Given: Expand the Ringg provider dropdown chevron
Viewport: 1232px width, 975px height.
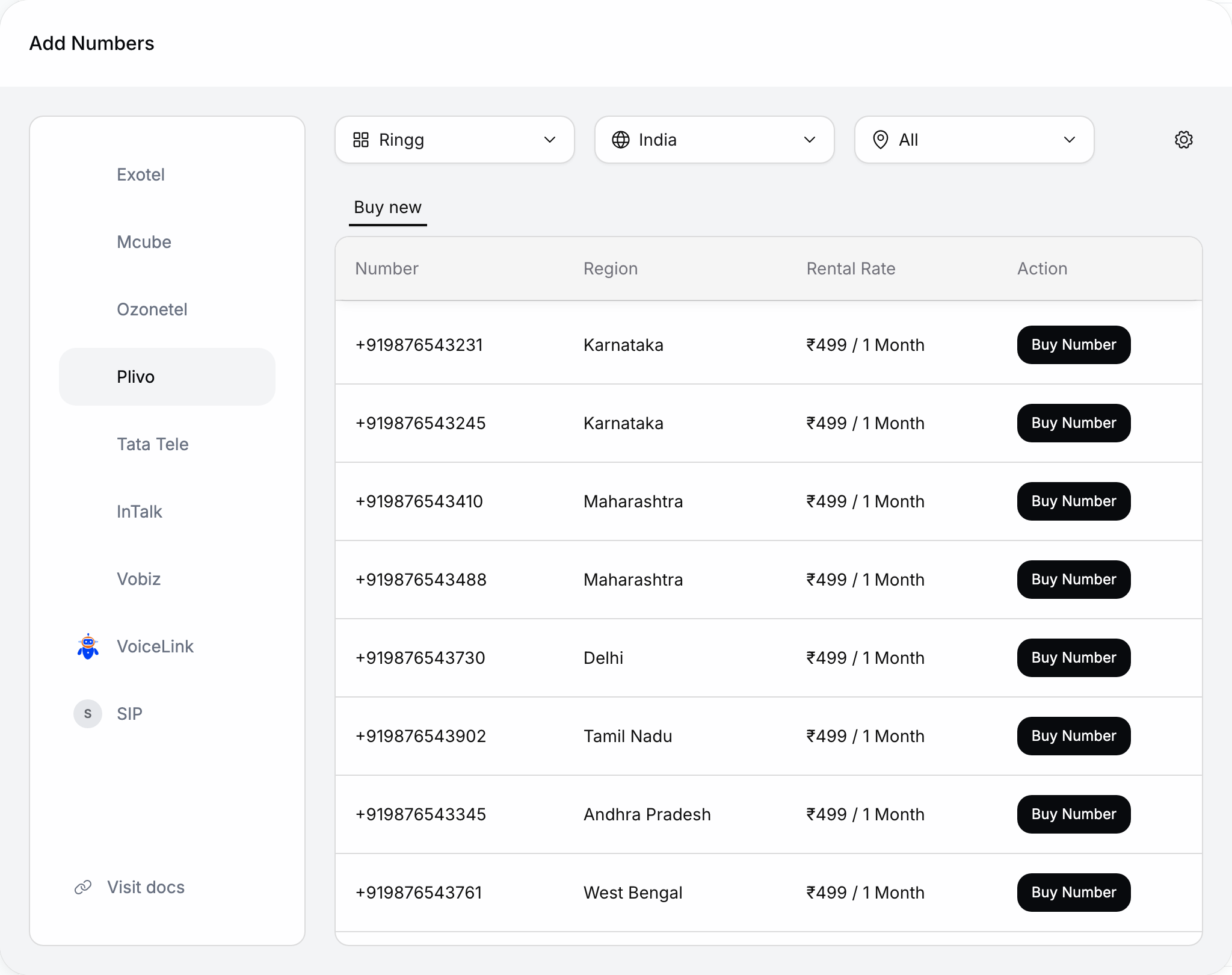Looking at the screenshot, I should tap(550, 140).
